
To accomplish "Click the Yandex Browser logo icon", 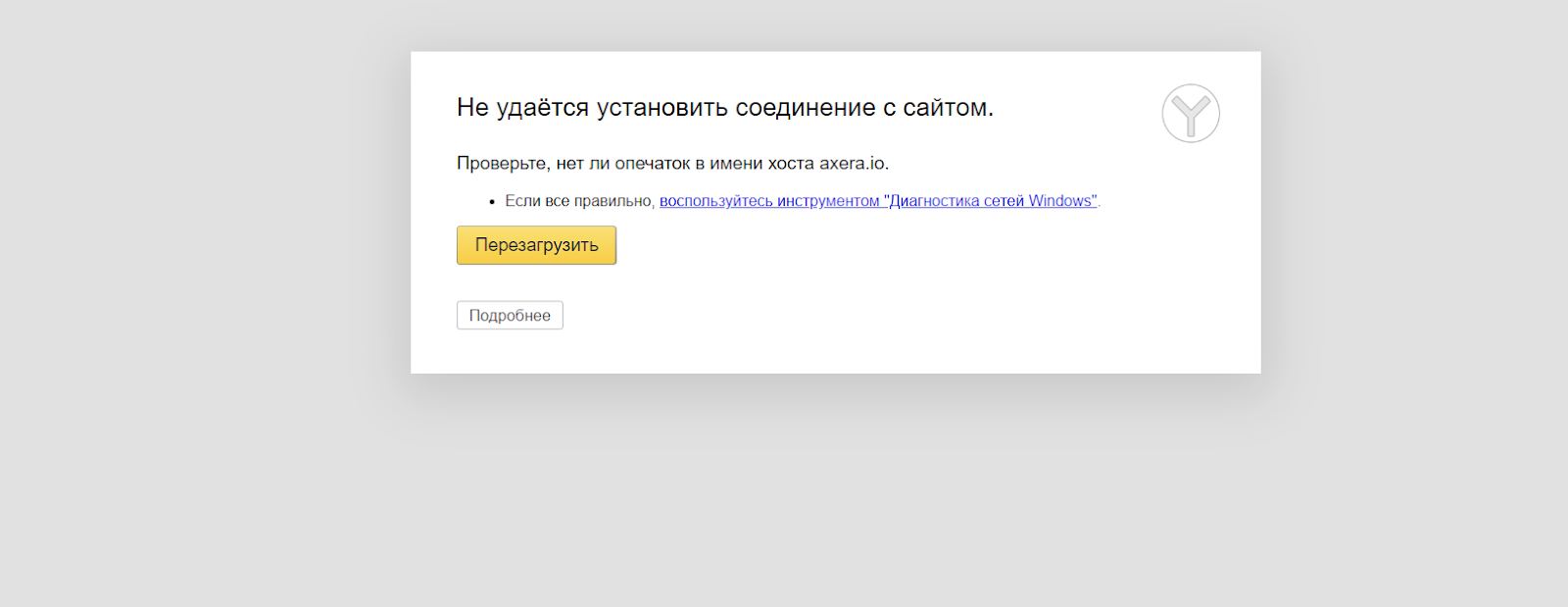I will pos(1191,114).
